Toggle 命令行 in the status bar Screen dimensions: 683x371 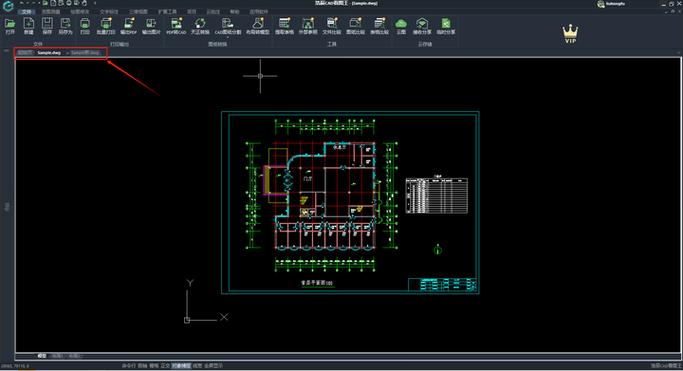click(x=128, y=366)
